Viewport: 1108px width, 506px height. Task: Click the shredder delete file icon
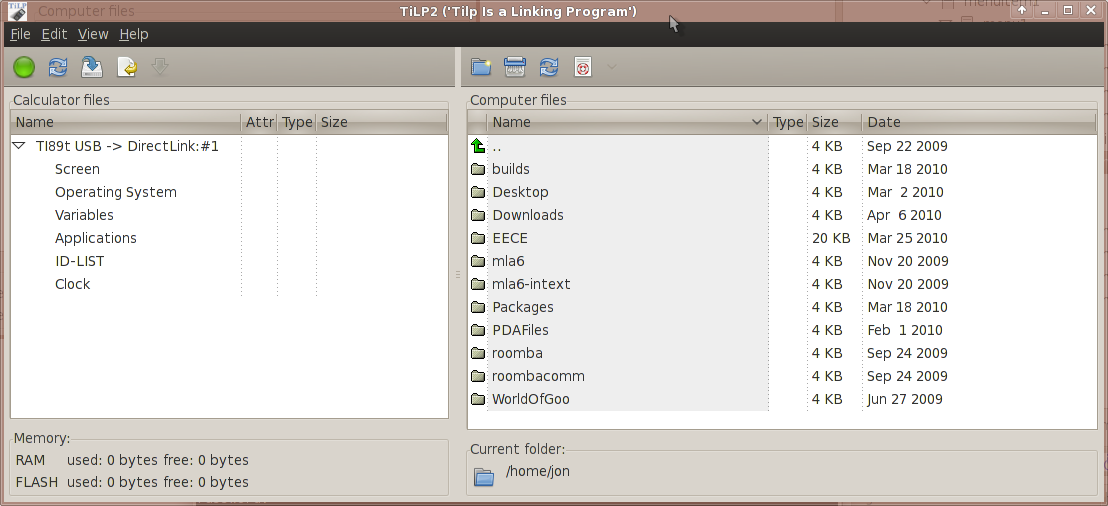coord(515,67)
